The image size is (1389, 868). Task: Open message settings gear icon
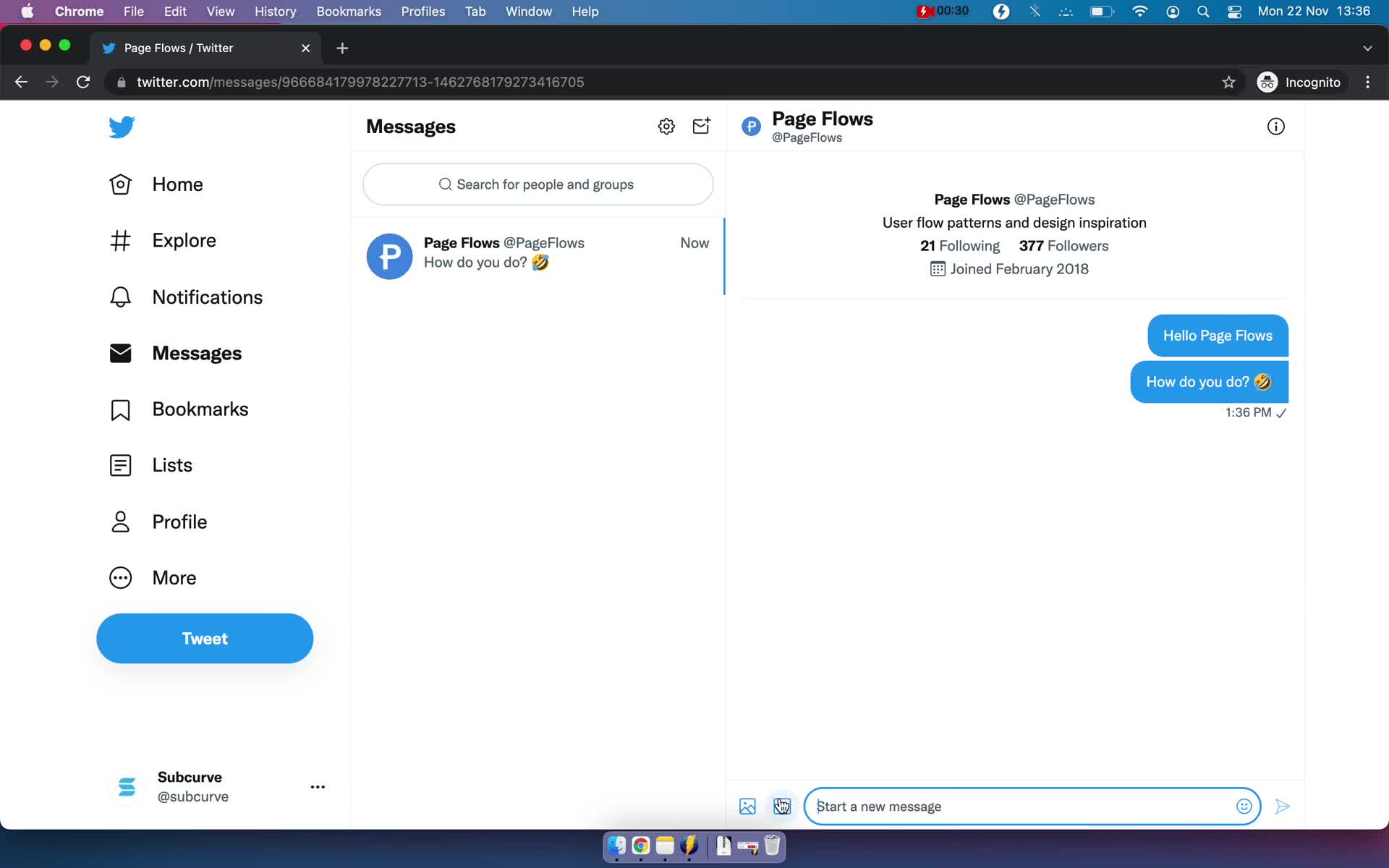[666, 127]
